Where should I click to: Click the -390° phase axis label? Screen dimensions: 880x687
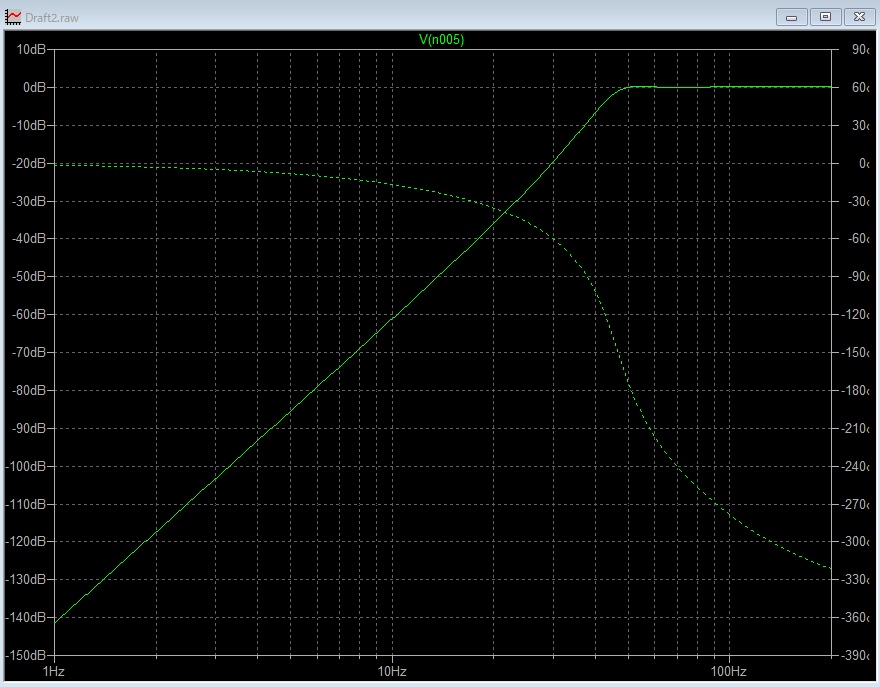[x=856, y=655]
